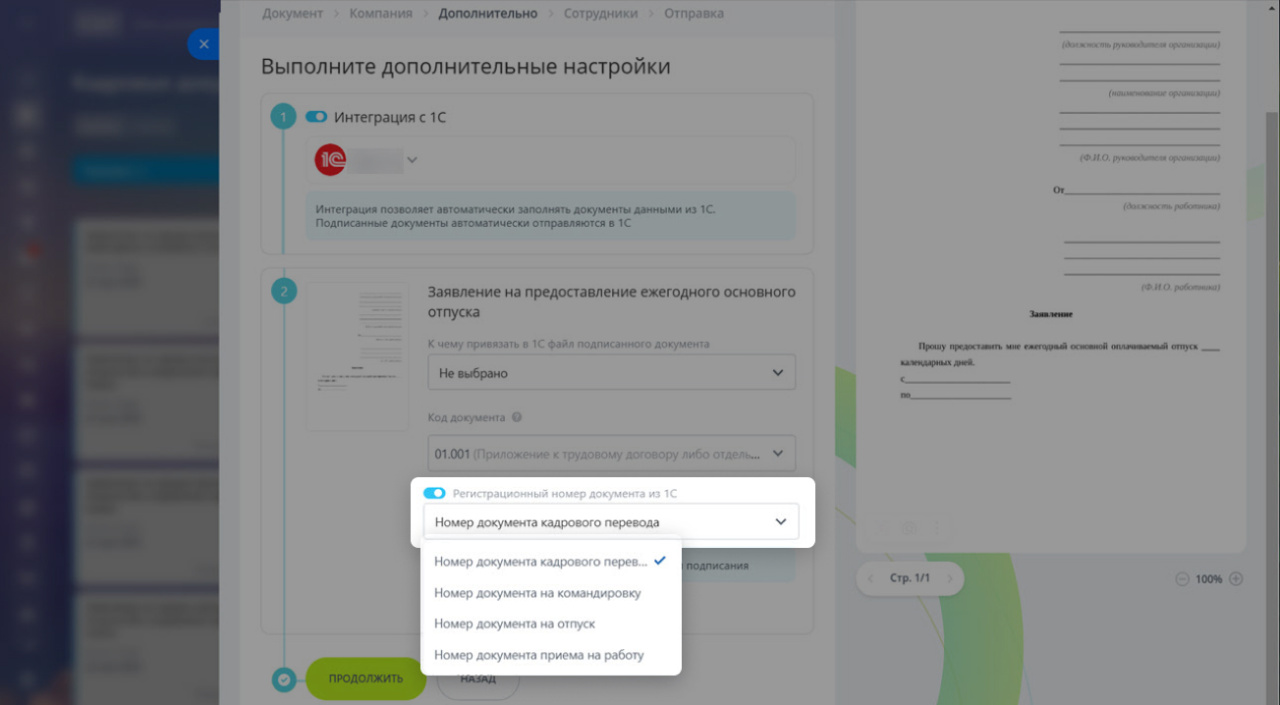Open the Не выбрано dropdown

(x=611, y=373)
